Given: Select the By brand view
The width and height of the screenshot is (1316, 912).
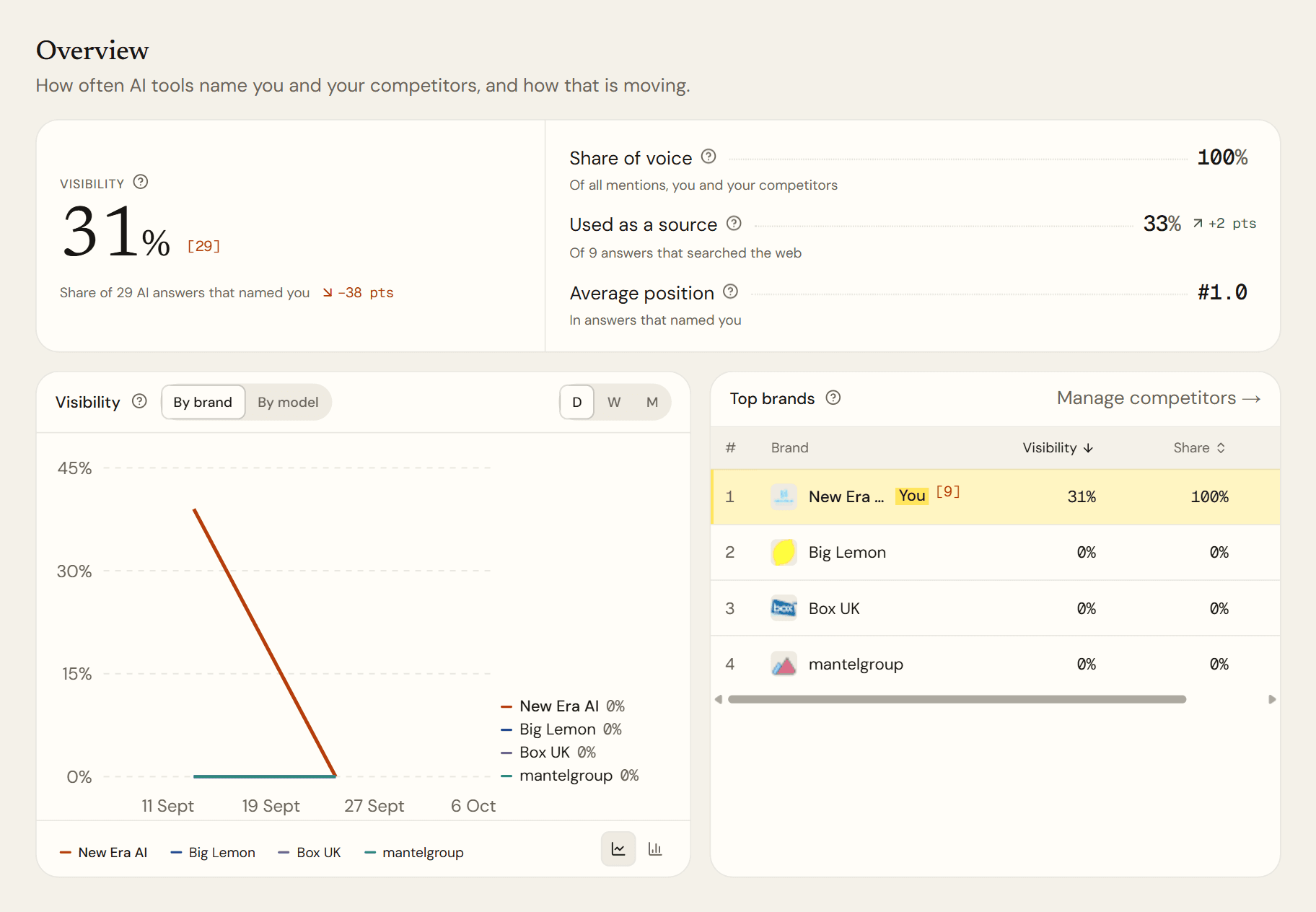Looking at the screenshot, I should (203, 402).
